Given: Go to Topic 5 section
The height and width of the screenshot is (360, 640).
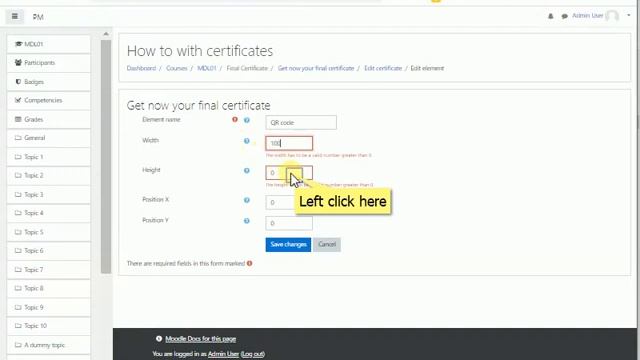Looking at the screenshot, I should click(49, 232).
